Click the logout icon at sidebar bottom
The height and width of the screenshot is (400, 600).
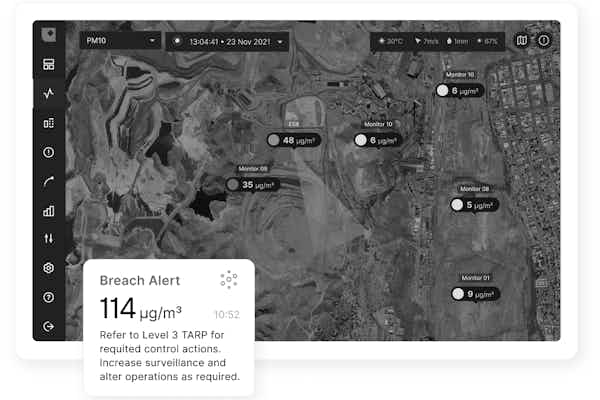click(48, 326)
